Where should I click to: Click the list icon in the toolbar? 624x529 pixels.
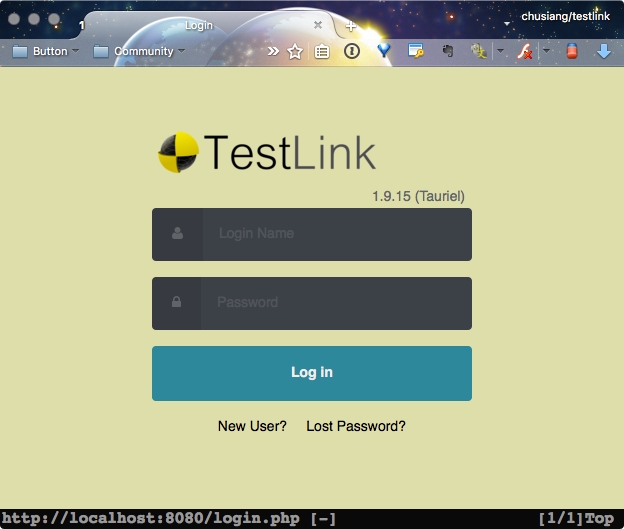pos(322,52)
